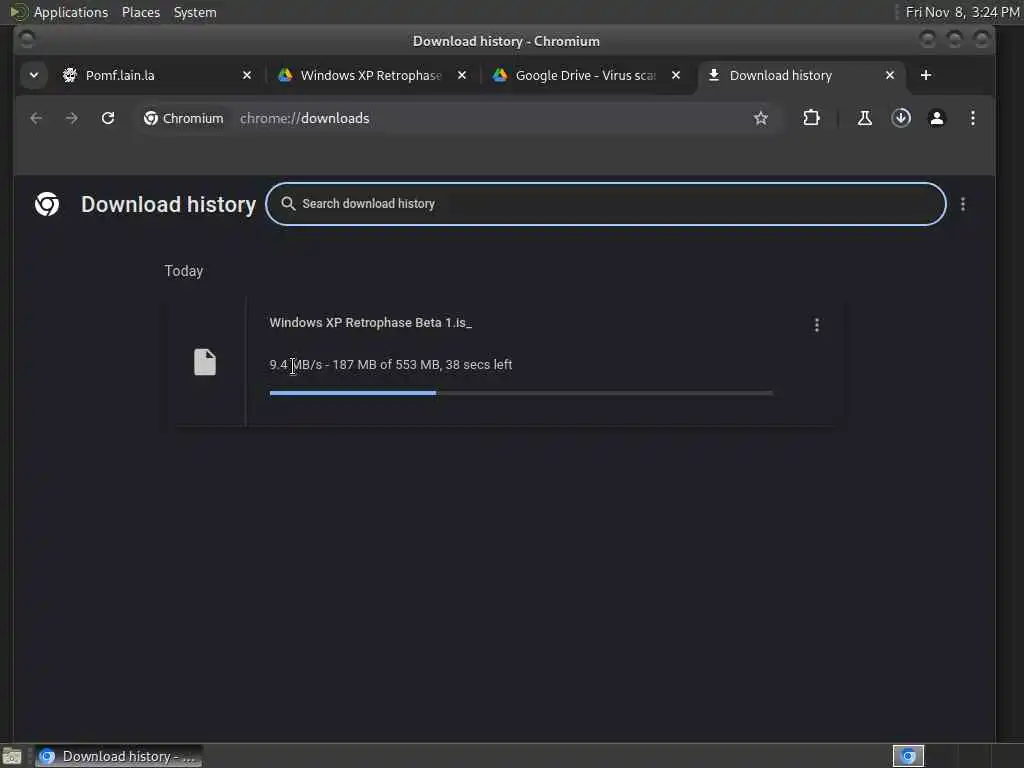Close the Download history tab
This screenshot has height=768, width=1024.
coord(889,75)
